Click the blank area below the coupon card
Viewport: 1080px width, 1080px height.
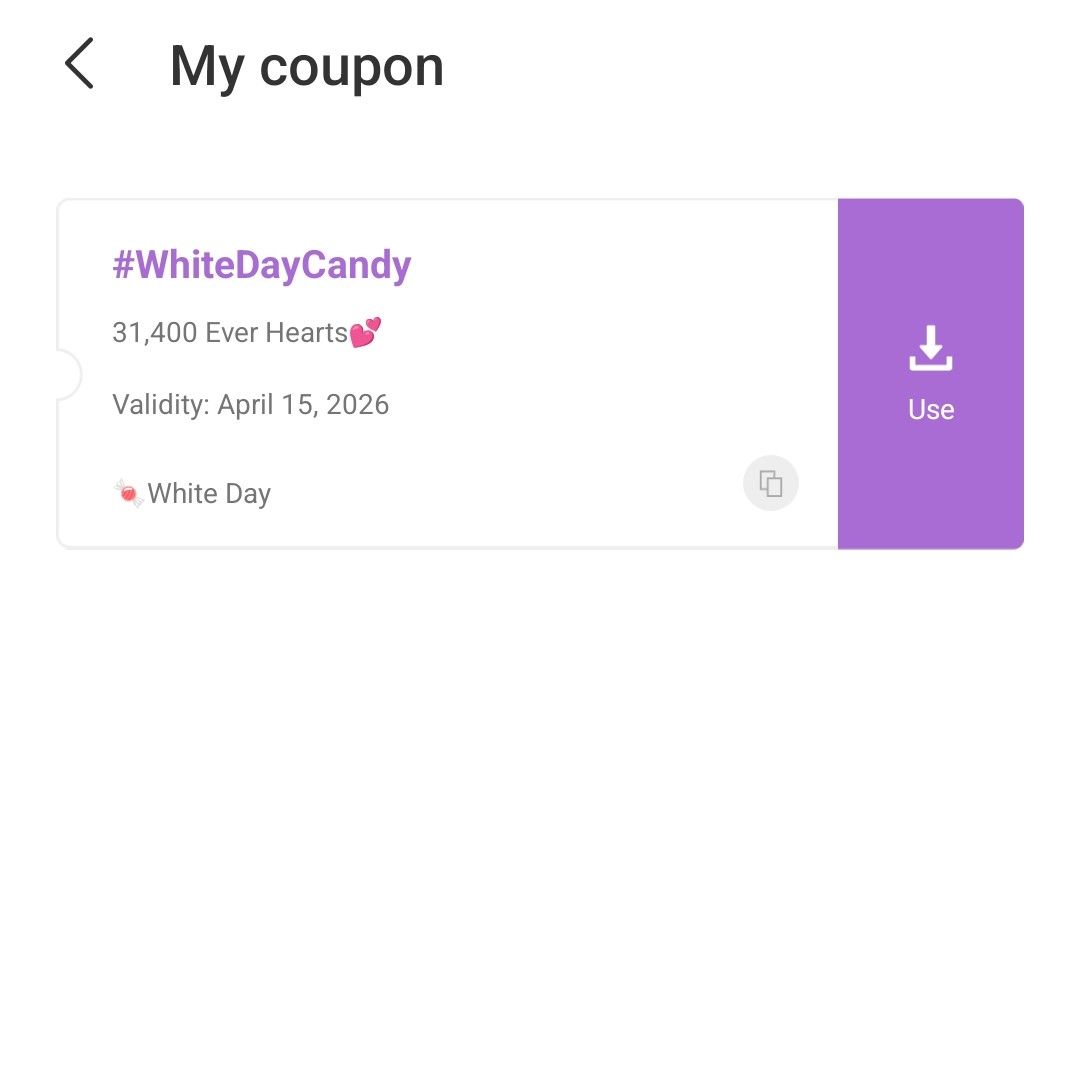click(x=540, y=813)
